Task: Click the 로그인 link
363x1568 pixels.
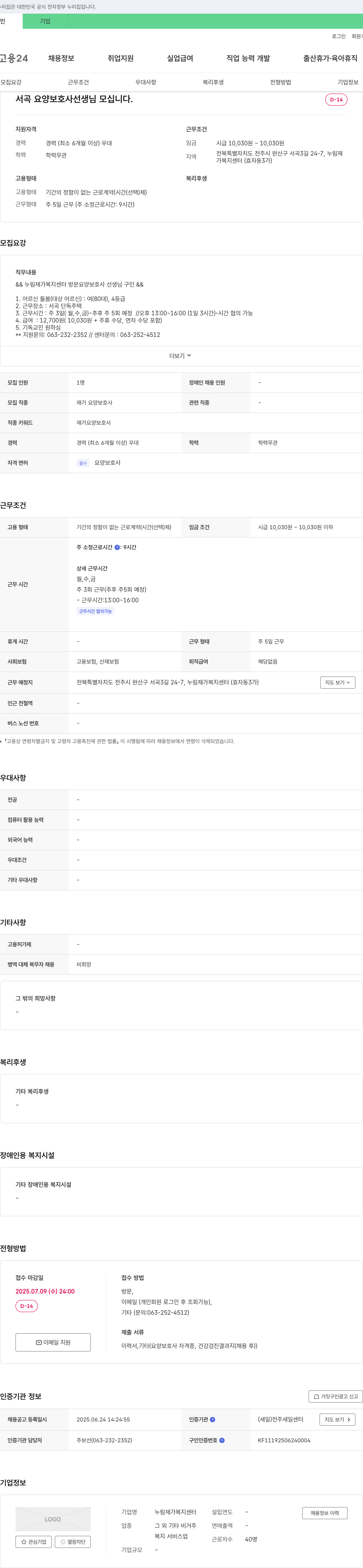Action: click(x=339, y=36)
